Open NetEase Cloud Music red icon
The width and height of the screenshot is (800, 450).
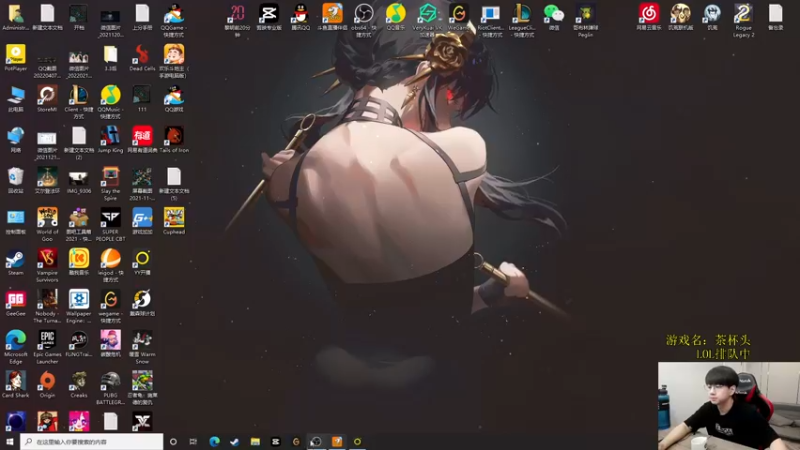tap(648, 17)
